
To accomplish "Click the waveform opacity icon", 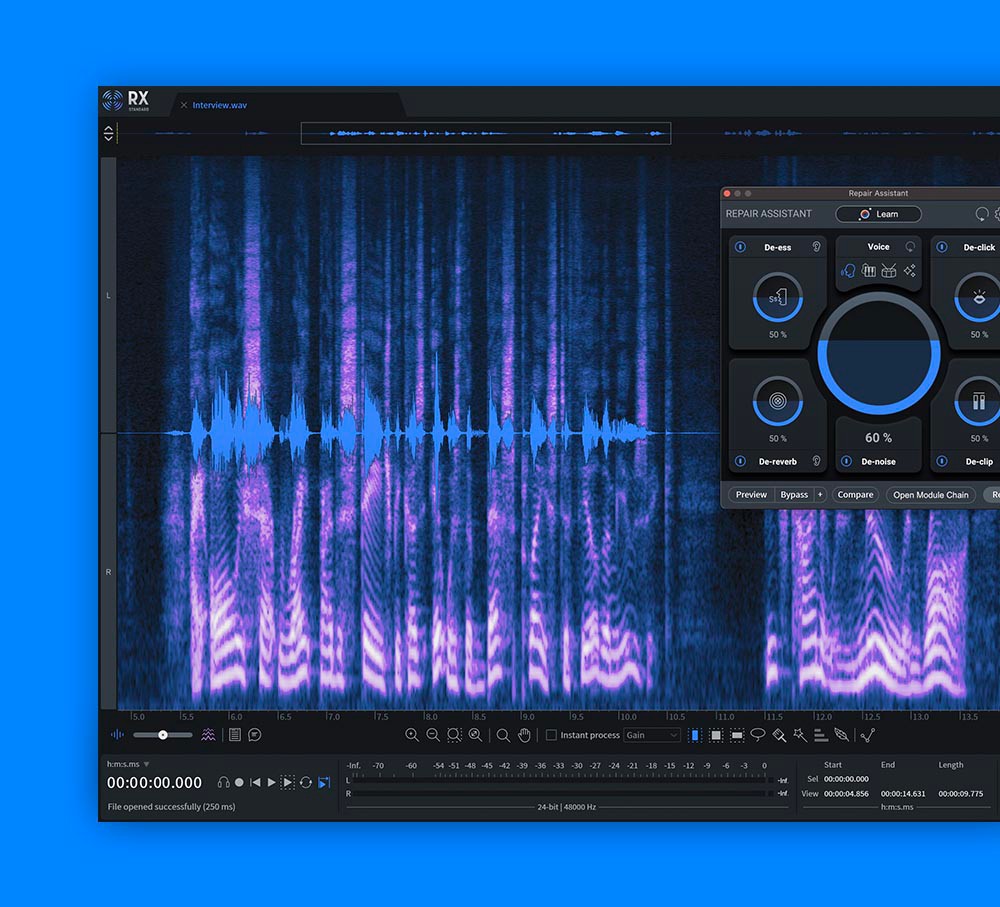I will point(117,735).
